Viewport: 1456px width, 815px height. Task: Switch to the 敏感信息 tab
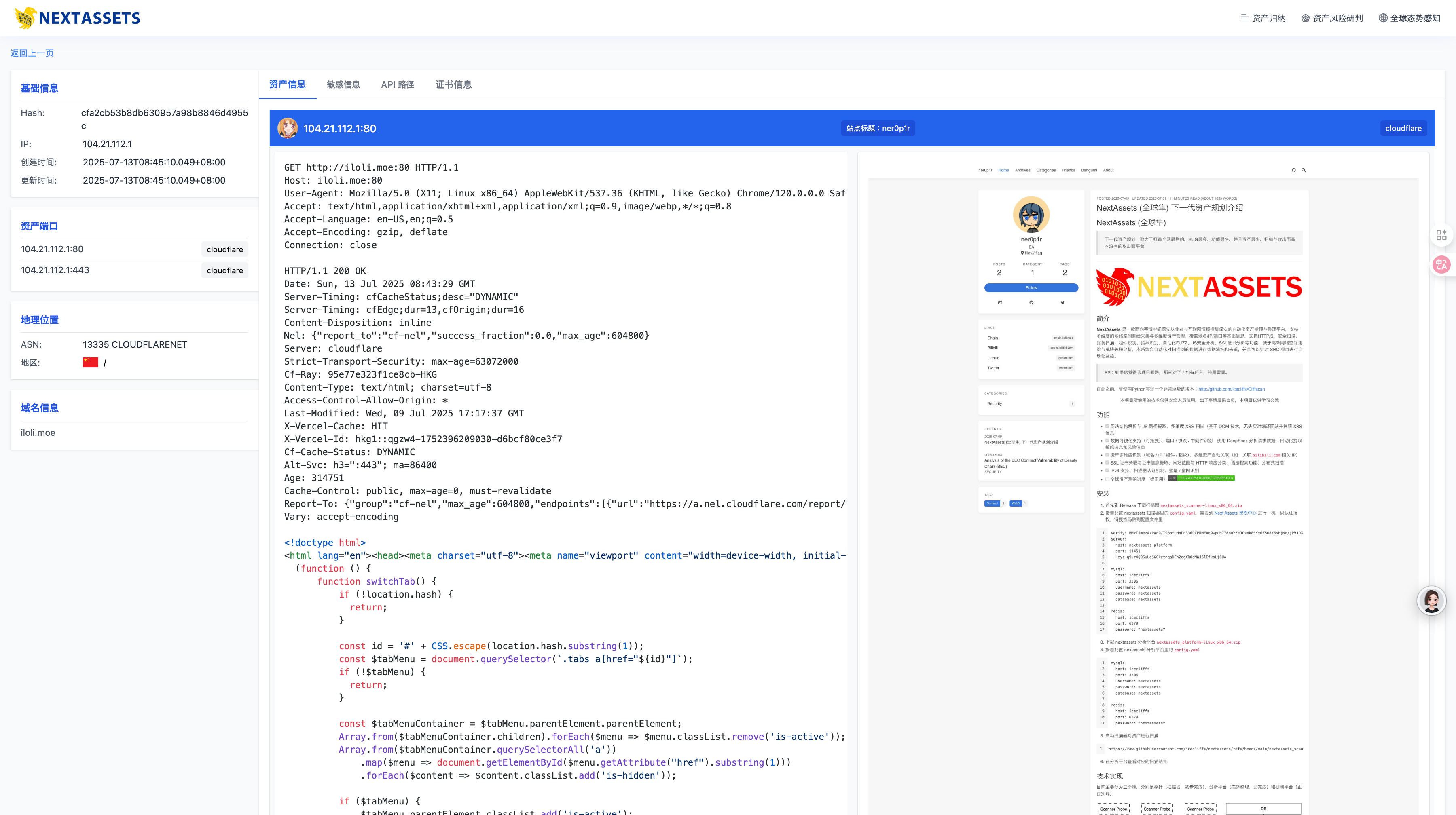(343, 85)
